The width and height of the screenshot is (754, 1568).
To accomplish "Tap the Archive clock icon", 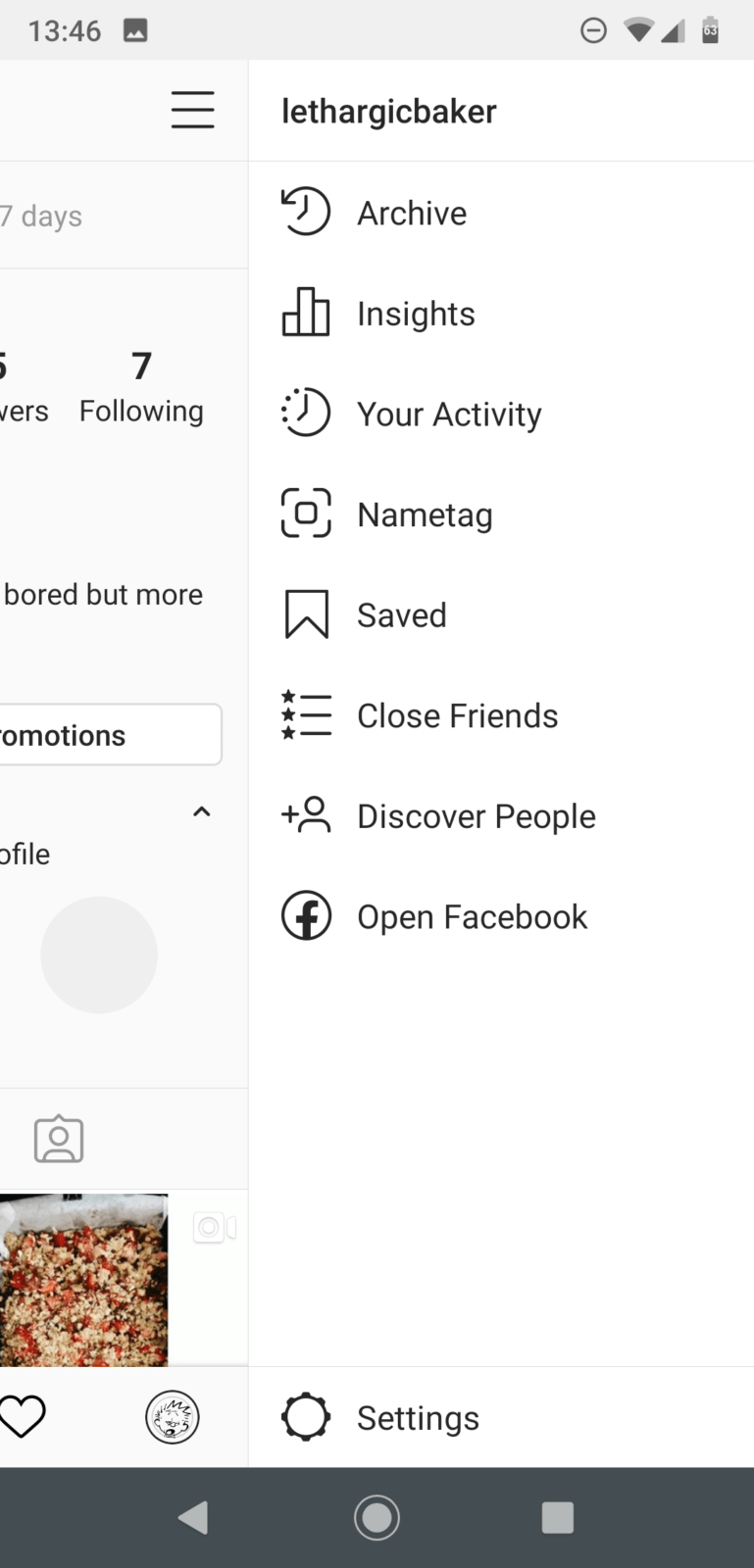I will (306, 212).
